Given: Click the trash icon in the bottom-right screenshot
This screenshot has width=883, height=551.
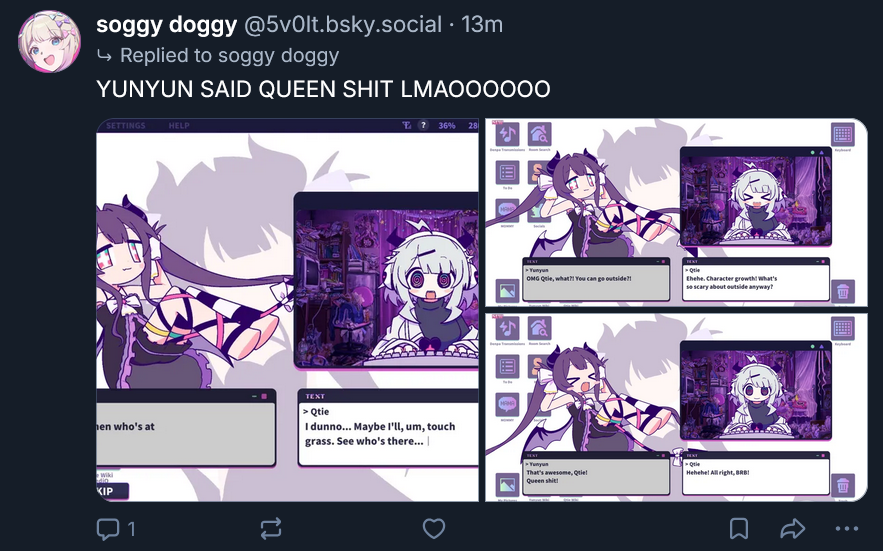Looking at the screenshot, I should (842, 485).
